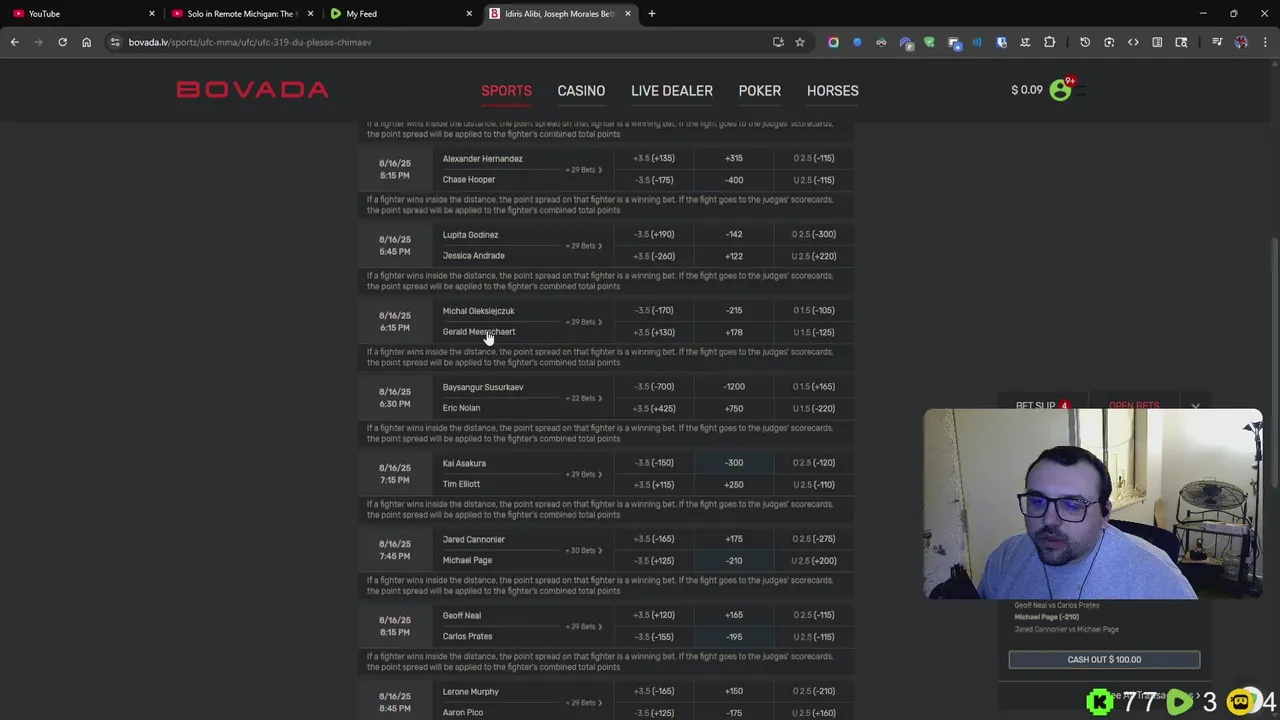The width and height of the screenshot is (1280, 720).
Task: Open the Casino section
Action: [581, 91]
